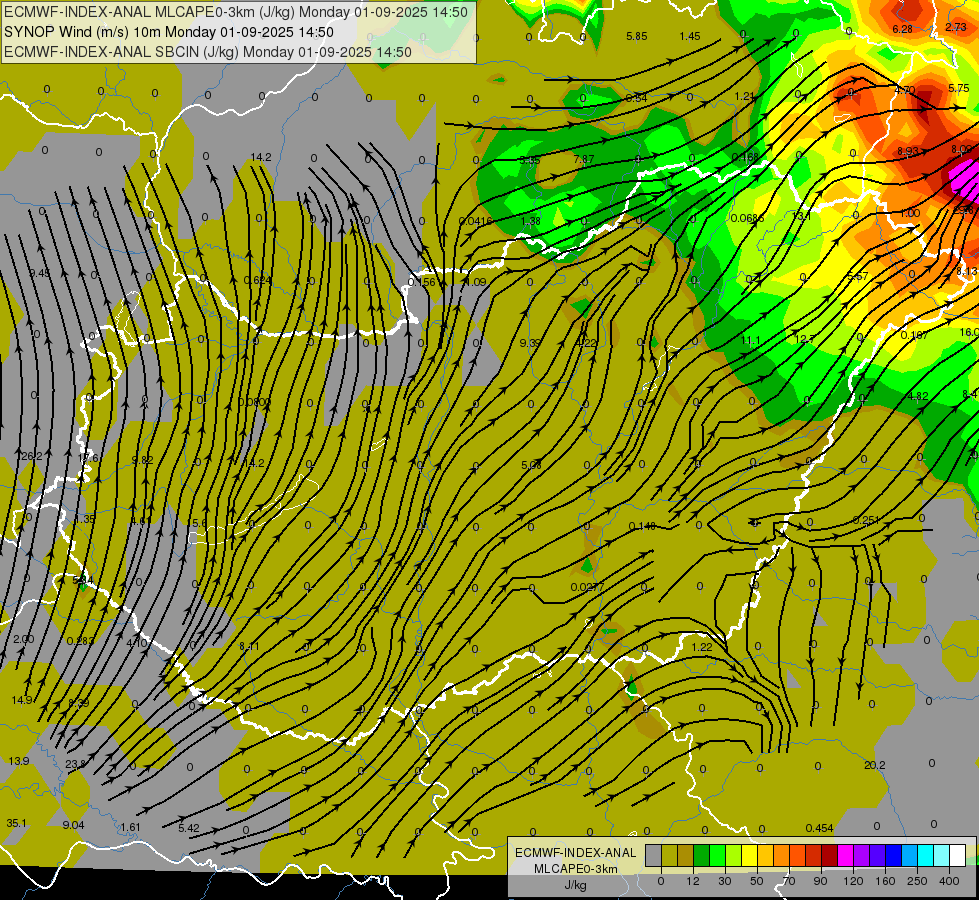Click the map value '23.8'
The image size is (979, 900).
coord(76,764)
